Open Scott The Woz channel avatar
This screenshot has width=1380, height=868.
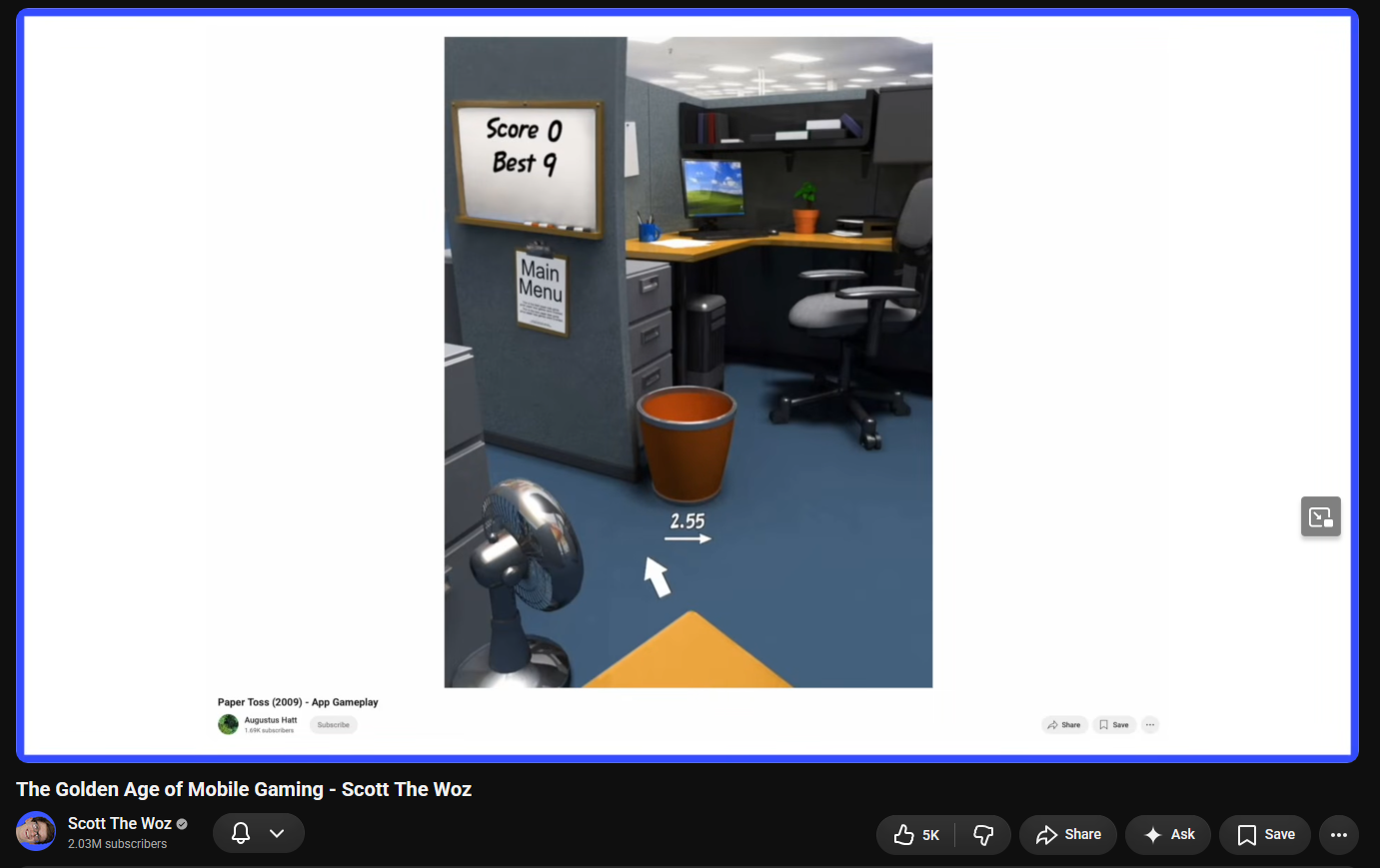tap(36, 831)
